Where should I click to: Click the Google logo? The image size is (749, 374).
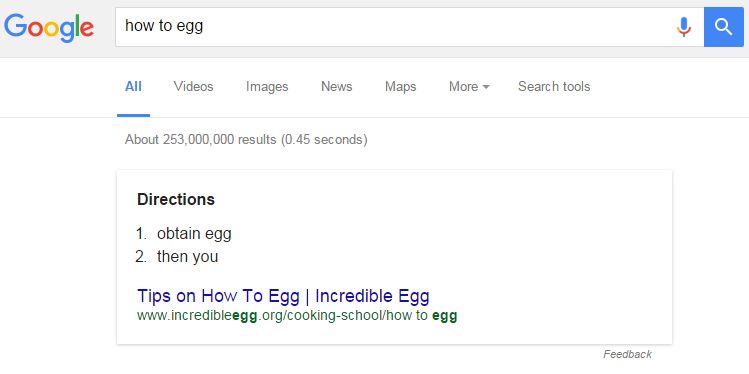click(49, 28)
